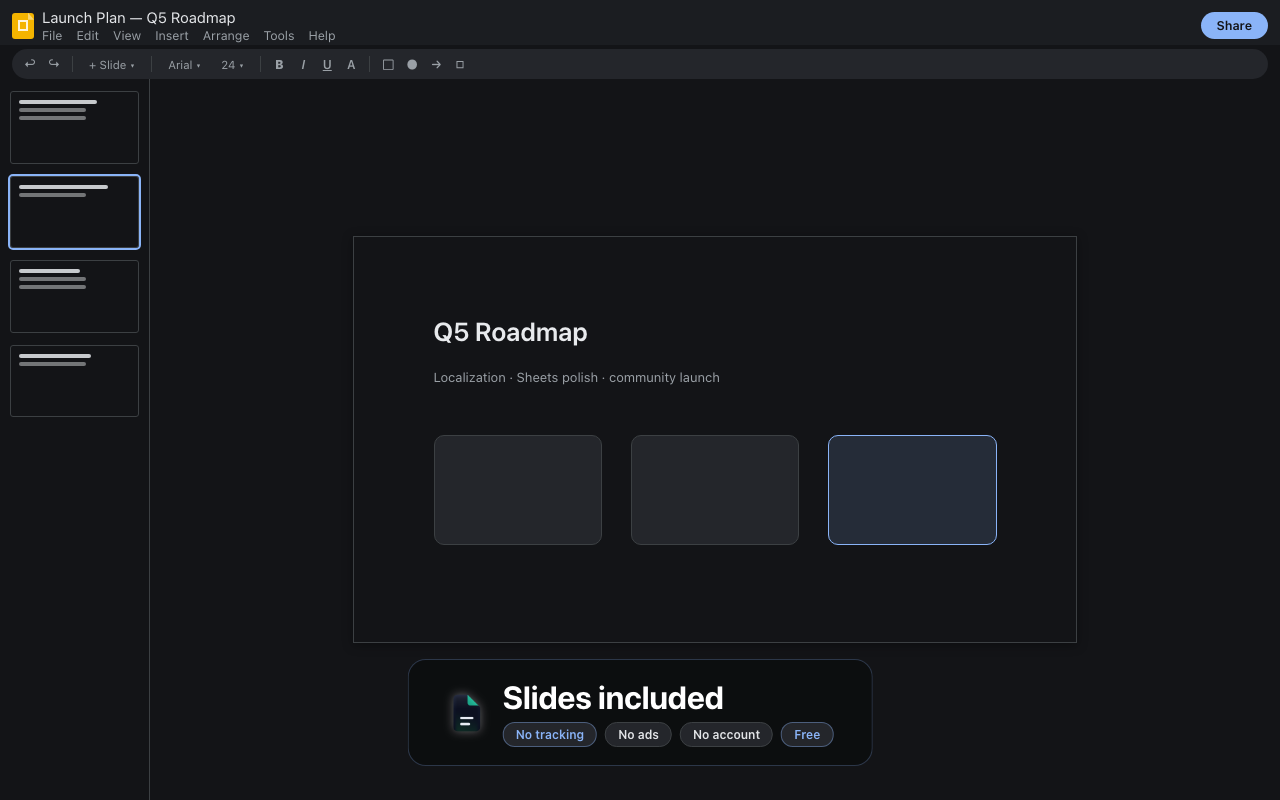Select the rectangle shape tool
This screenshot has height=800, width=1280.
(388, 65)
